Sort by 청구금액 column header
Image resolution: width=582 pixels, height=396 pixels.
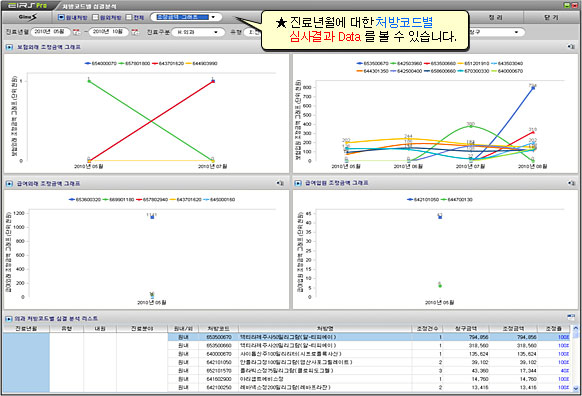[x=465, y=328]
